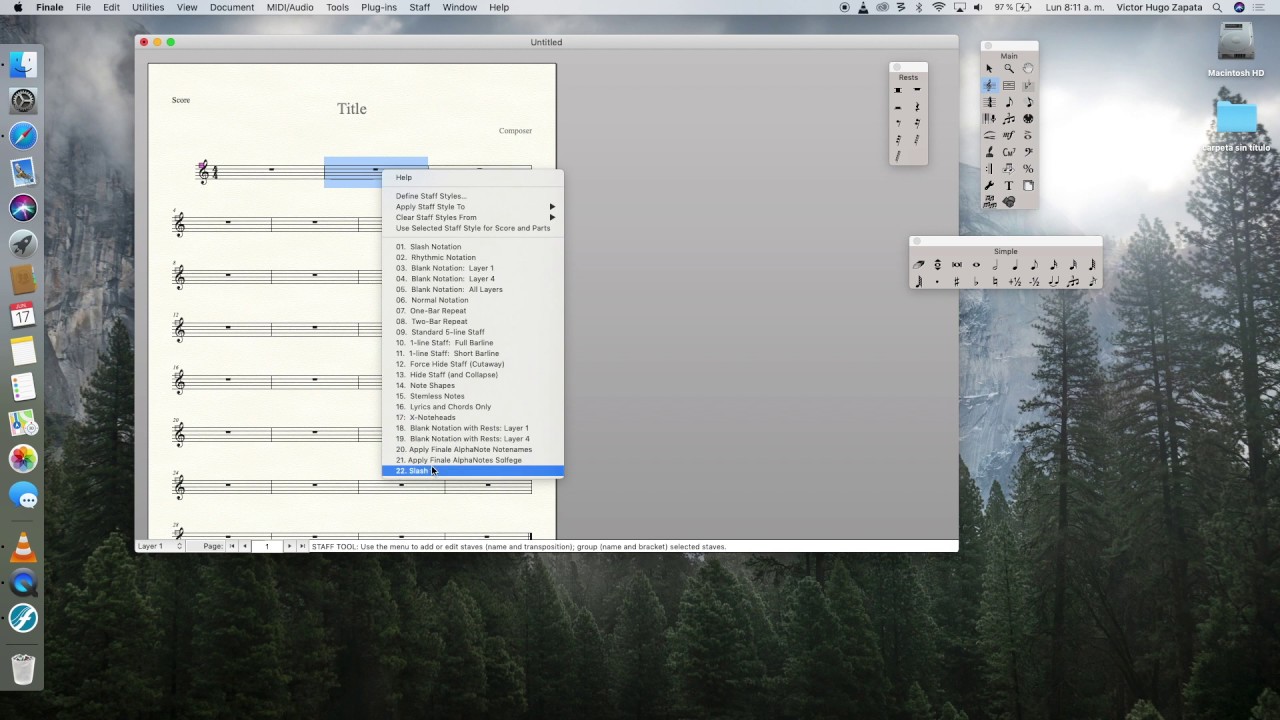Select the highlighted Staff tool (treble clef)
This screenshot has height=720, width=1280.
pos(989,85)
